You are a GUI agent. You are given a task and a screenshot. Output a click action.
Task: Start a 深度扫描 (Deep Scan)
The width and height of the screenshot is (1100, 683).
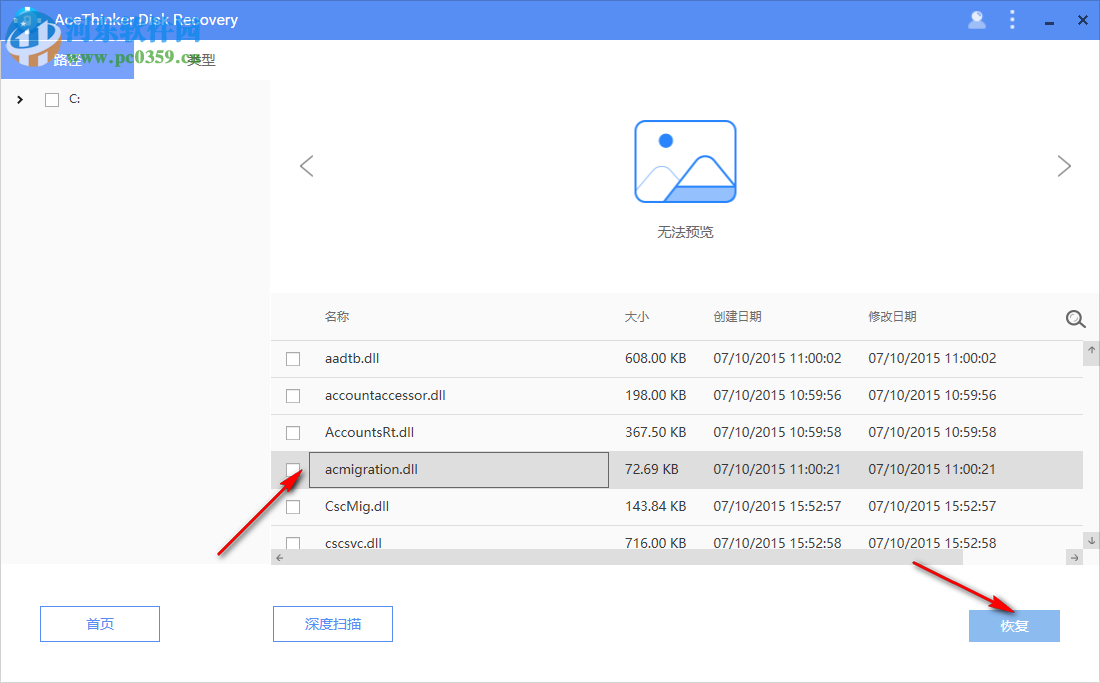333,623
